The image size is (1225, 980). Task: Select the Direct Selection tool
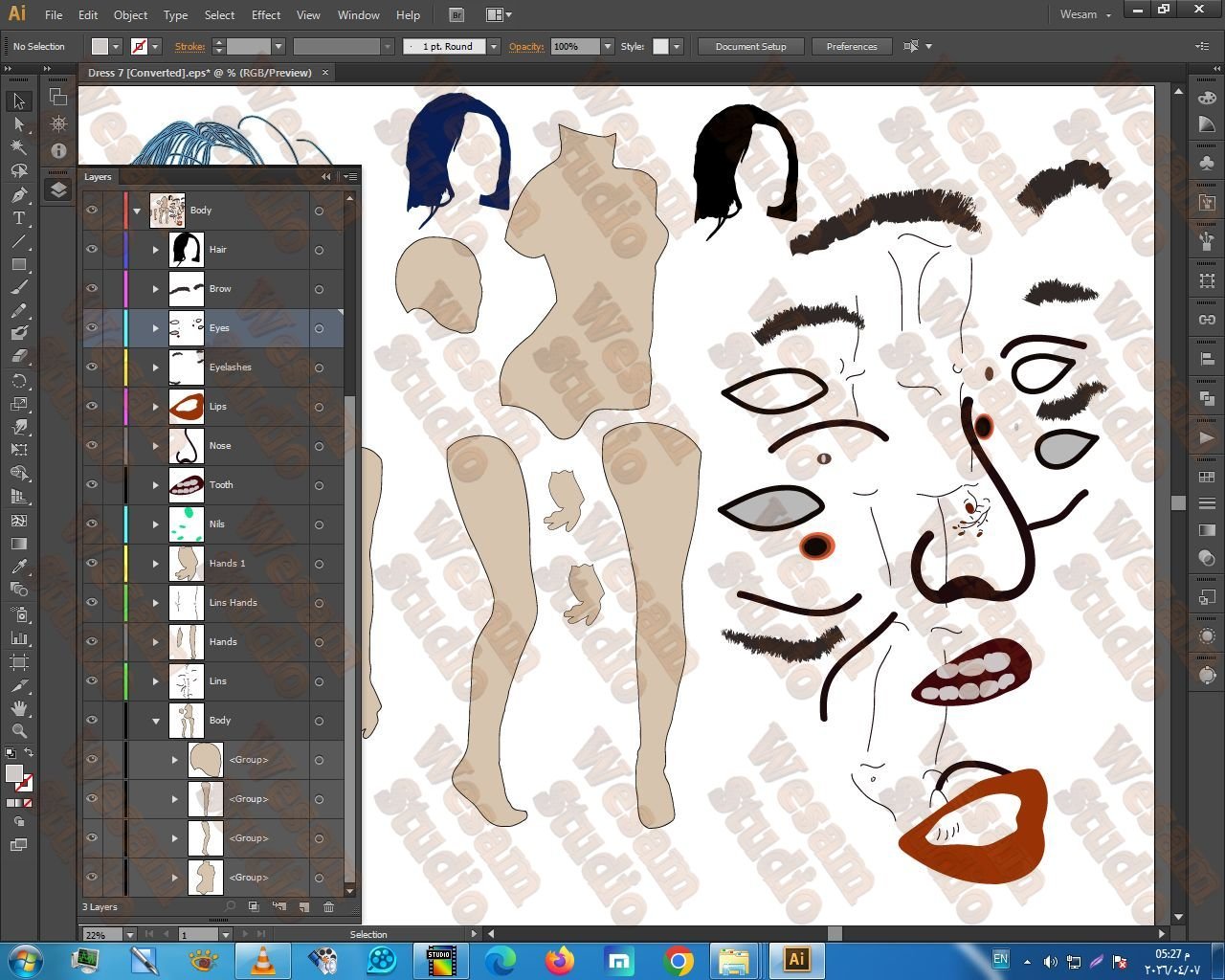coord(19,124)
